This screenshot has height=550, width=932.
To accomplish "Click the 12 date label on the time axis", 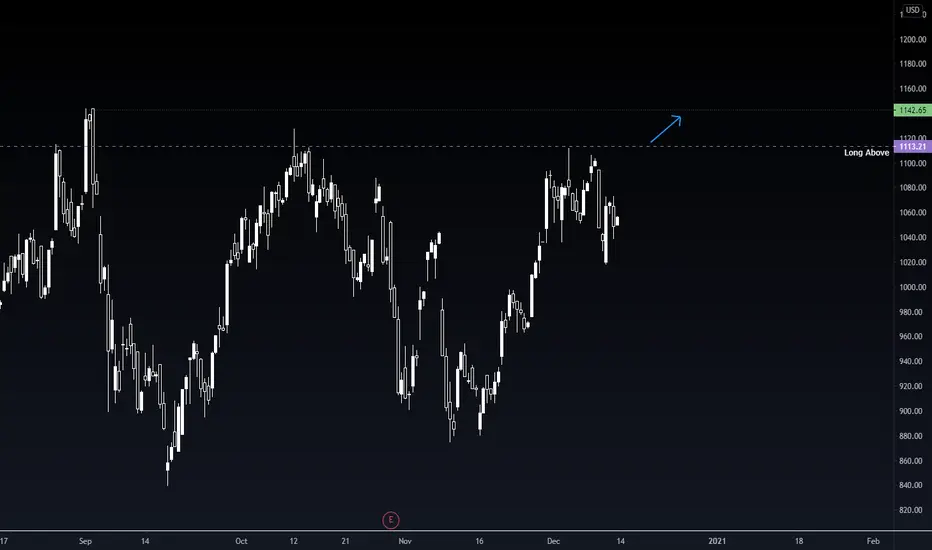I will click(x=294, y=541).
